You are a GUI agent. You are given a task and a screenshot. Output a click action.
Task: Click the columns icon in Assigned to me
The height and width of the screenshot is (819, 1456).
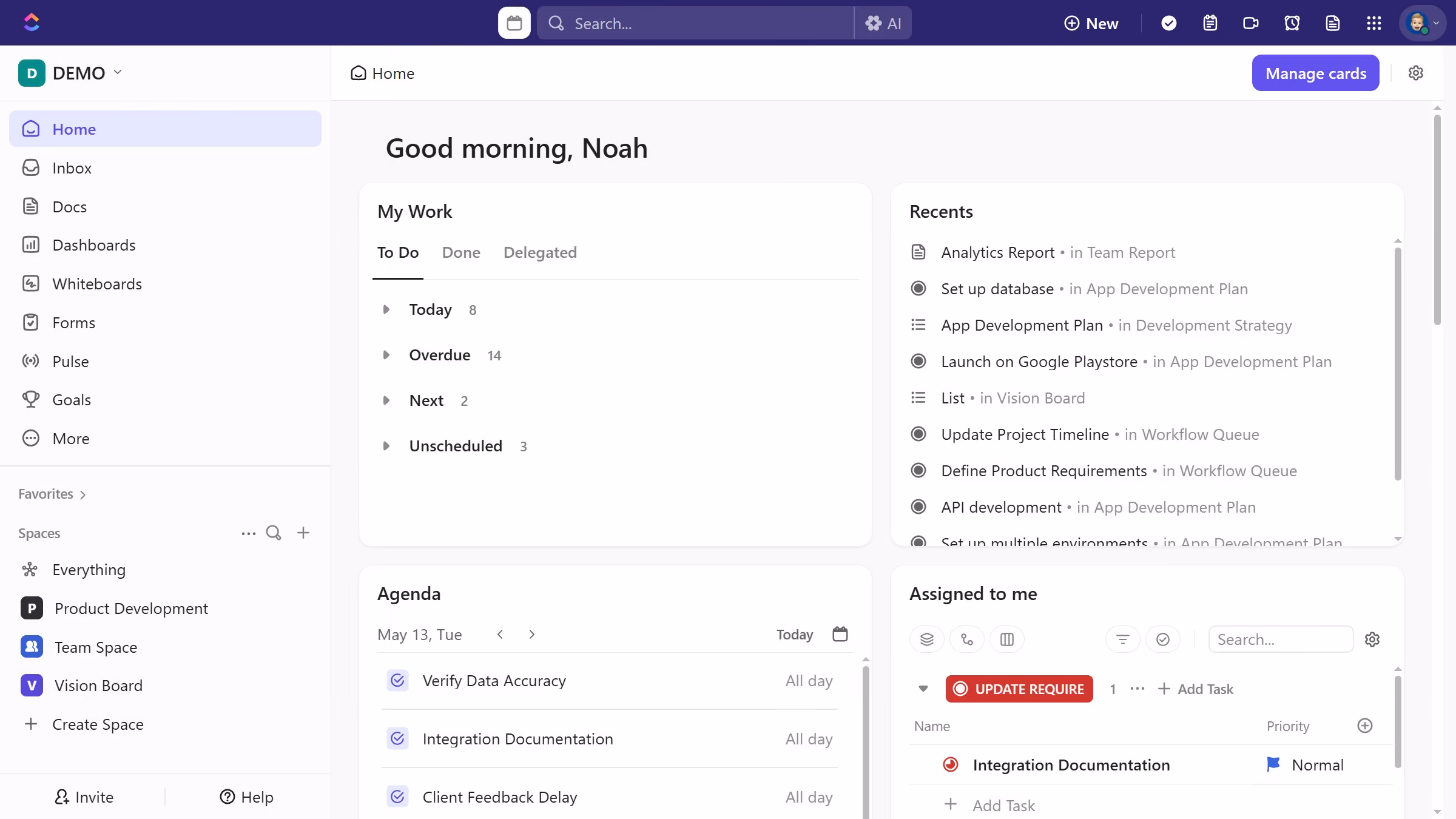(x=1006, y=639)
